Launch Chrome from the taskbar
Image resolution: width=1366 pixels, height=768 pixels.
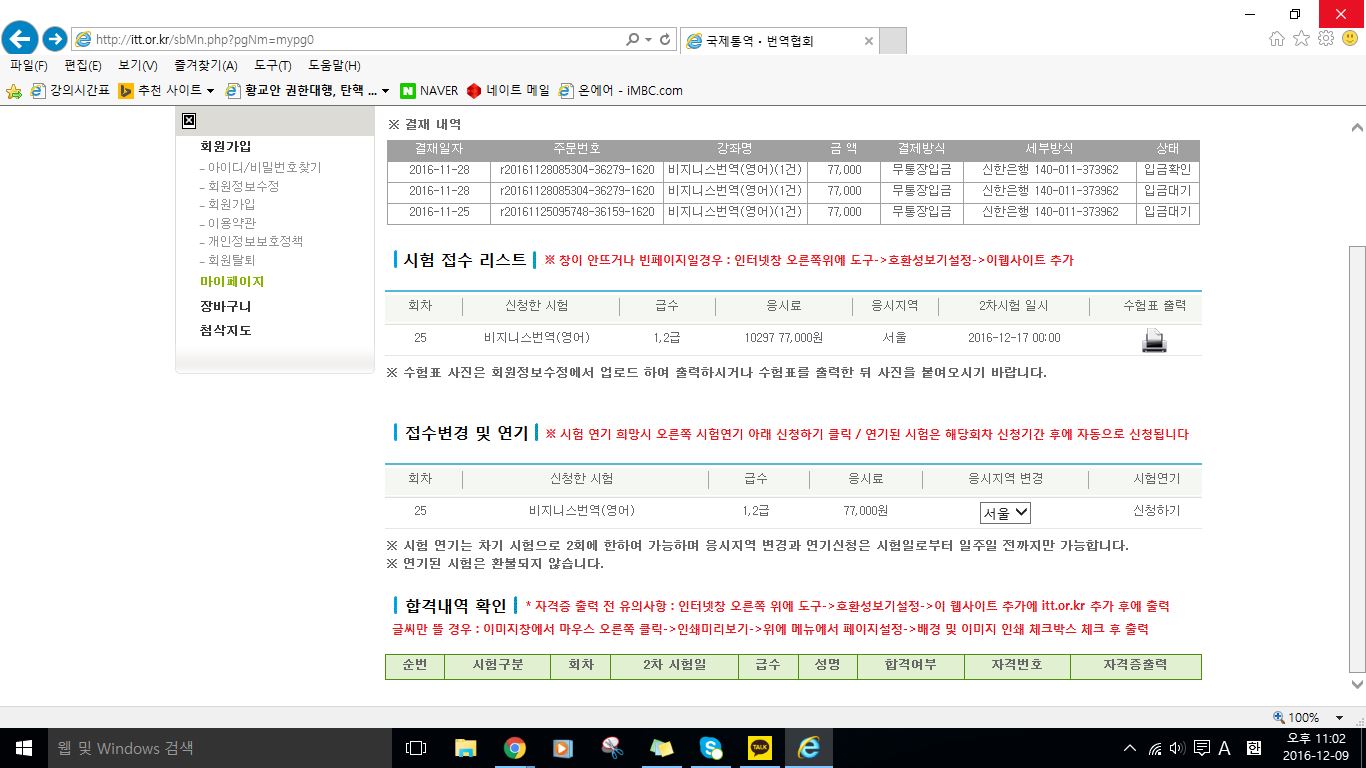click(x=514, y=748)
